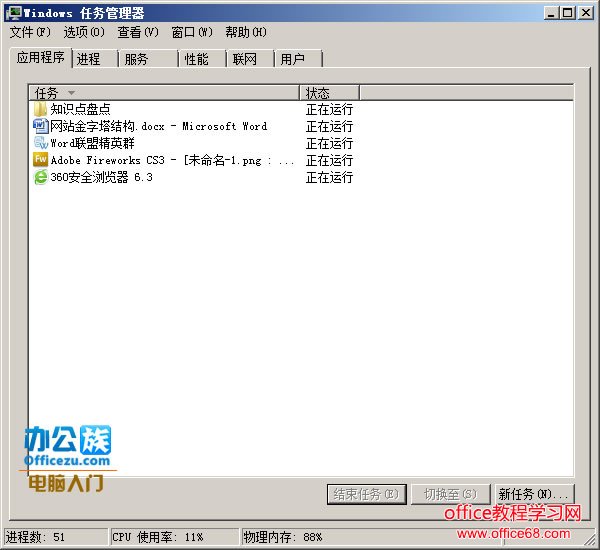This screenshot has height=550, width=600.
Task: Click the 新任务(N)... button
Action: click(534, 494)
